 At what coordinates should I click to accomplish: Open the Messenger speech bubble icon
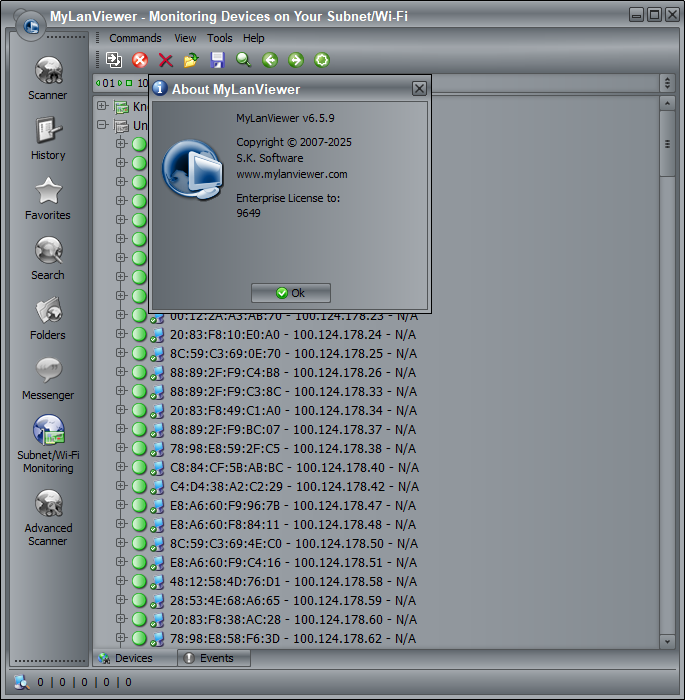pyautogui.click(x=48, y=370)
